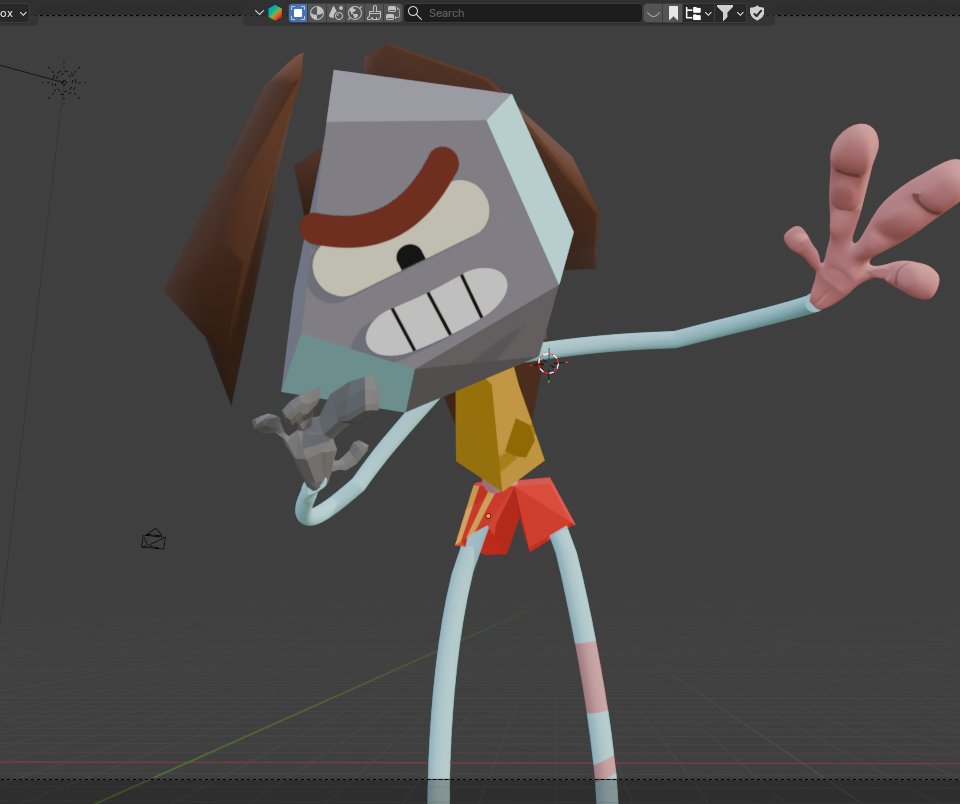Select the active box-select square icon
Image resolution: width=960 pixels, height=804 pixels.
(298, 13)
